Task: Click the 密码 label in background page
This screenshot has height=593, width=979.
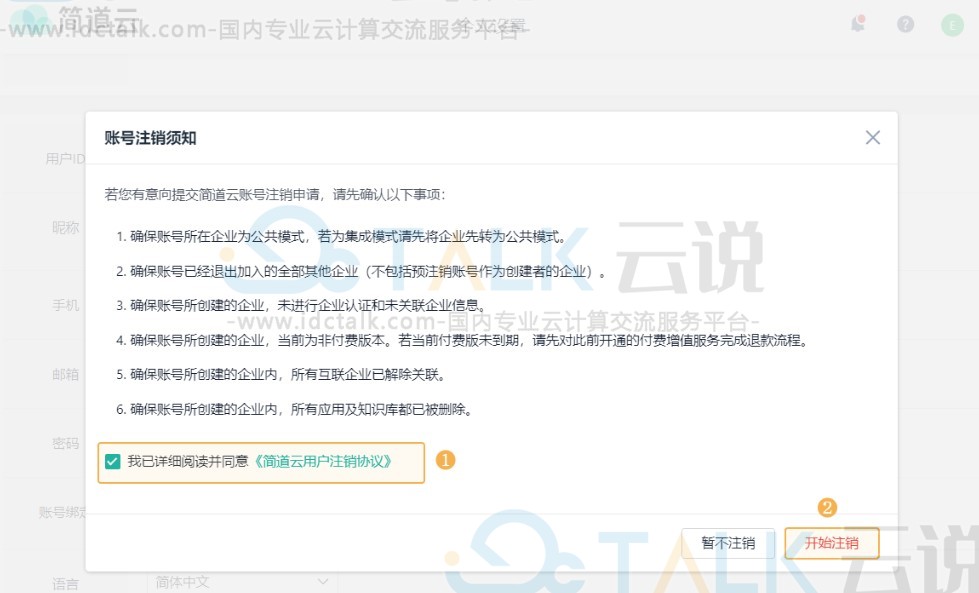Action: tap(66, 444)
